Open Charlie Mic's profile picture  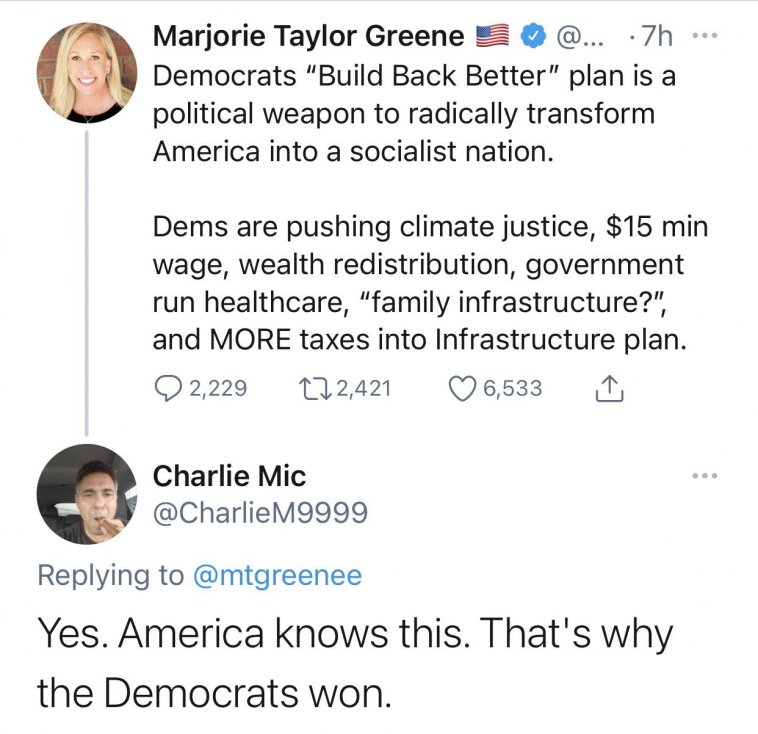[x=87, y=494]
